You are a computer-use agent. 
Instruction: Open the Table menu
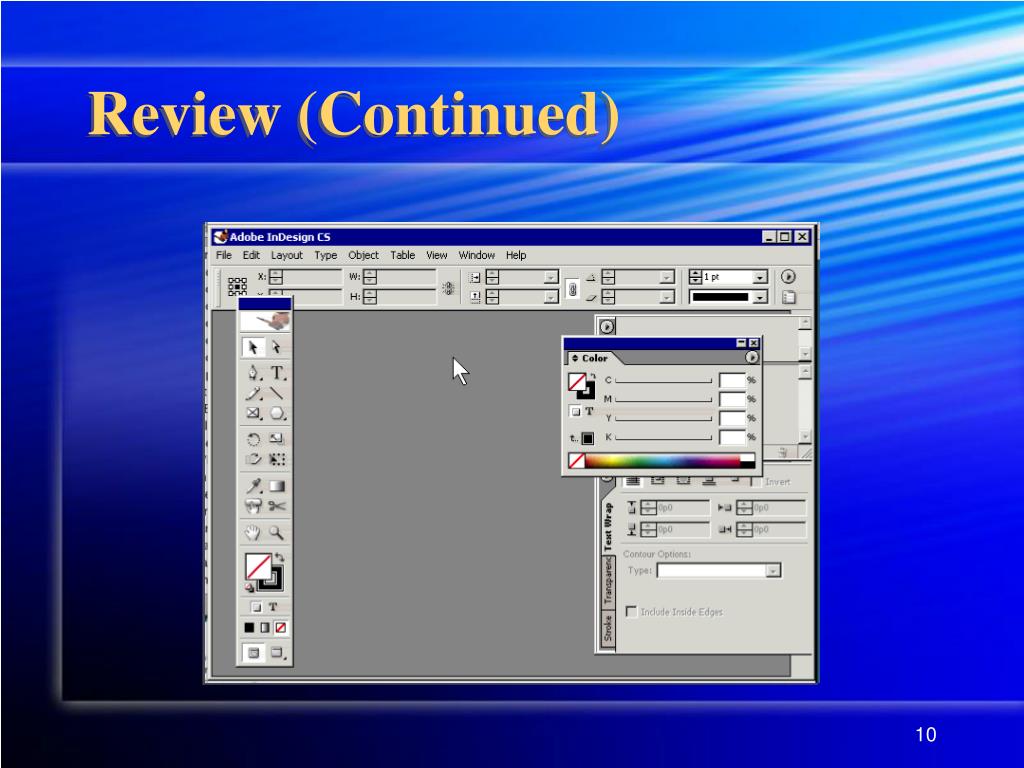(x=403, y=255)
